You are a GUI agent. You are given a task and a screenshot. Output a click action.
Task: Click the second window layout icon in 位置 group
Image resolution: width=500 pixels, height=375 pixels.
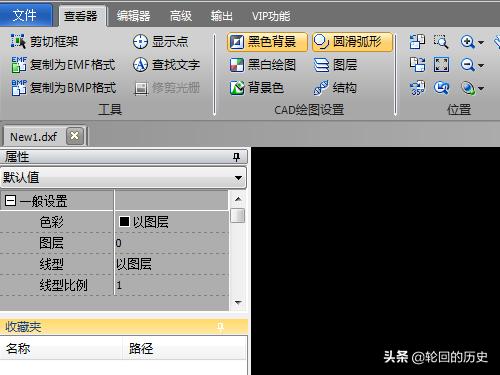point(417,65)
